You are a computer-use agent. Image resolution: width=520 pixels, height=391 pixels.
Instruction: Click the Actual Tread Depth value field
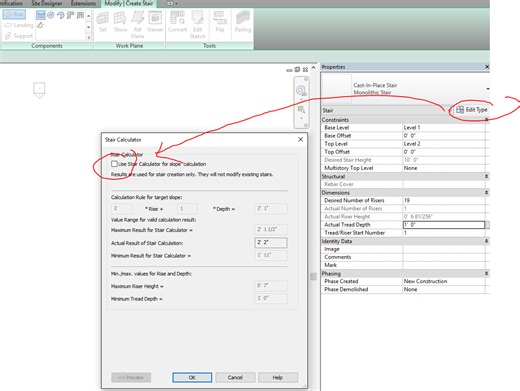tap(444, 225)
